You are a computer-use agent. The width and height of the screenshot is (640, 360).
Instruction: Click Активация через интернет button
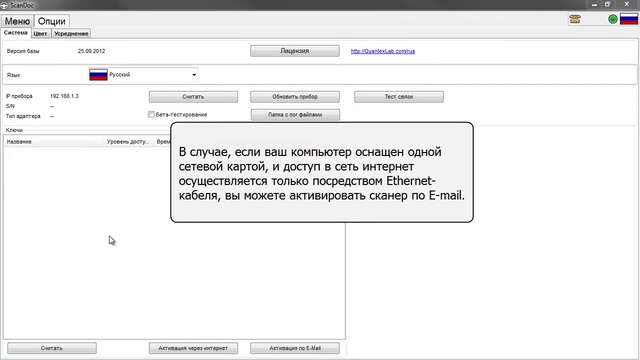(x=193, y=348)
